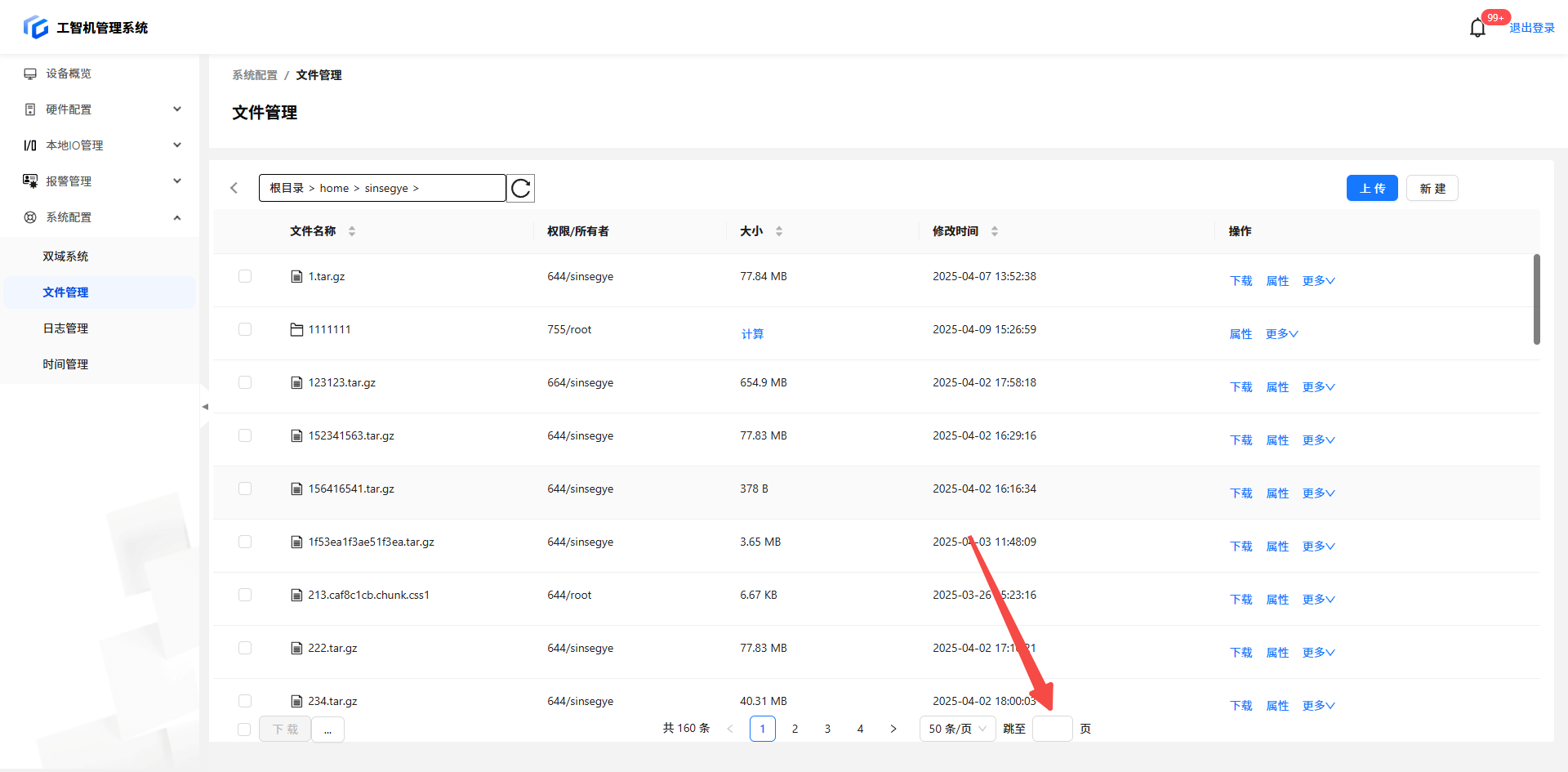Sort by file name using the sort arrows

tap(352, 231)
